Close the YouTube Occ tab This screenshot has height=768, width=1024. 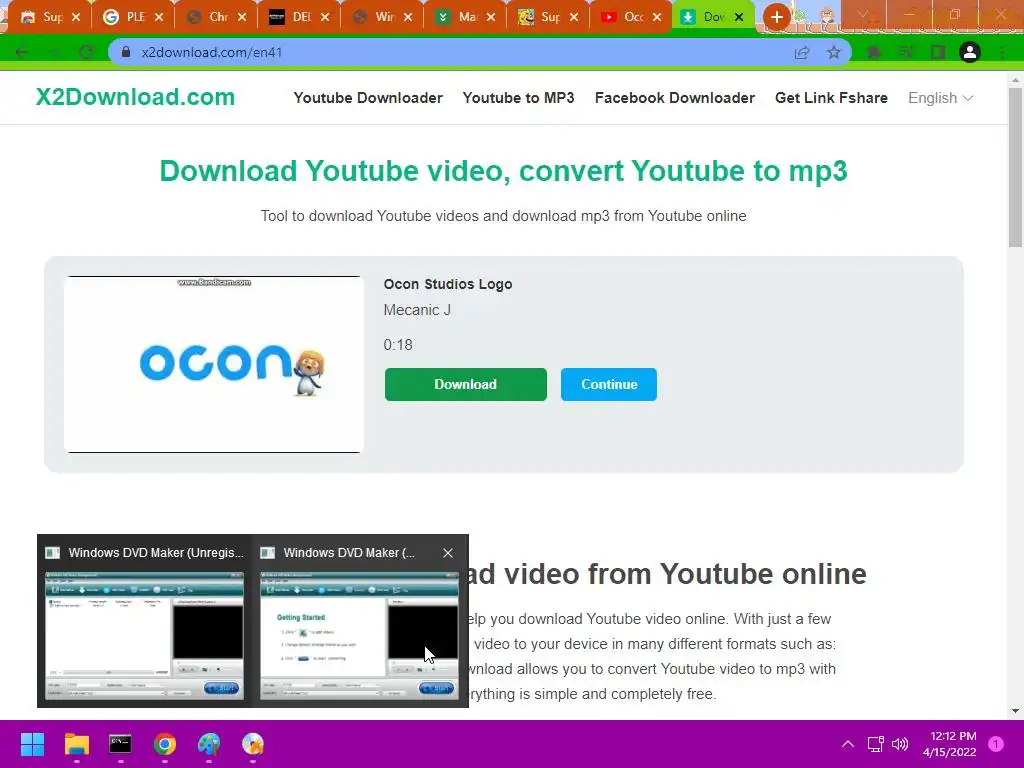tap(657, 17)
